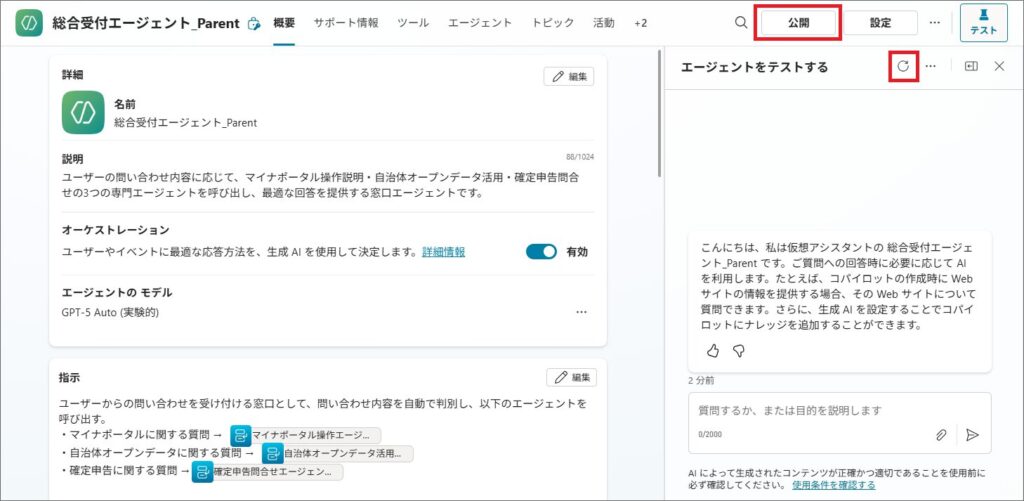The image size is (1024, 501).
Task: Open the トピック tab
Action: [x=552, y=23]
